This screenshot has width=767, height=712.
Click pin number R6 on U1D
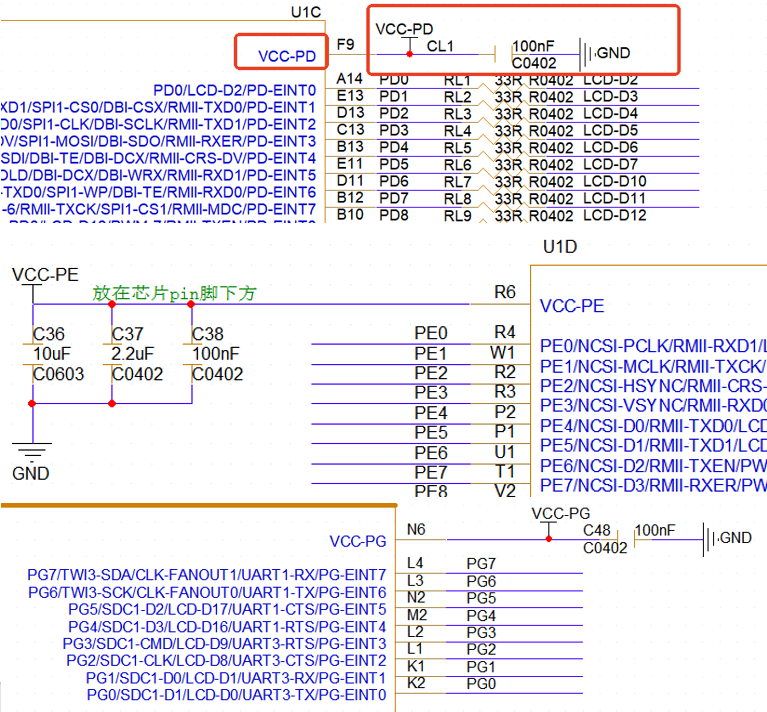coord(505,292)
